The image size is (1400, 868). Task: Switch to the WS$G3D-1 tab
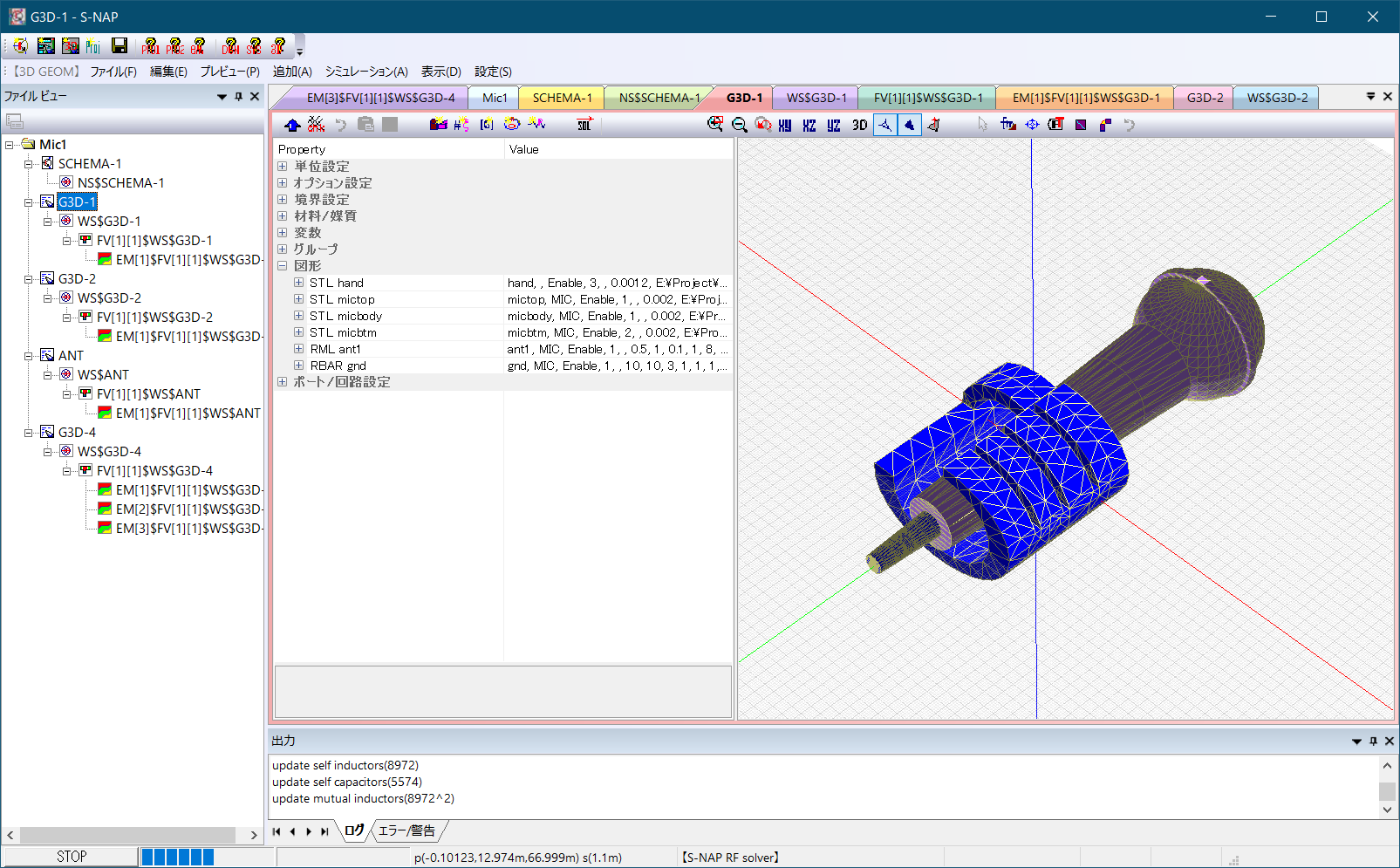pos(816,98)
